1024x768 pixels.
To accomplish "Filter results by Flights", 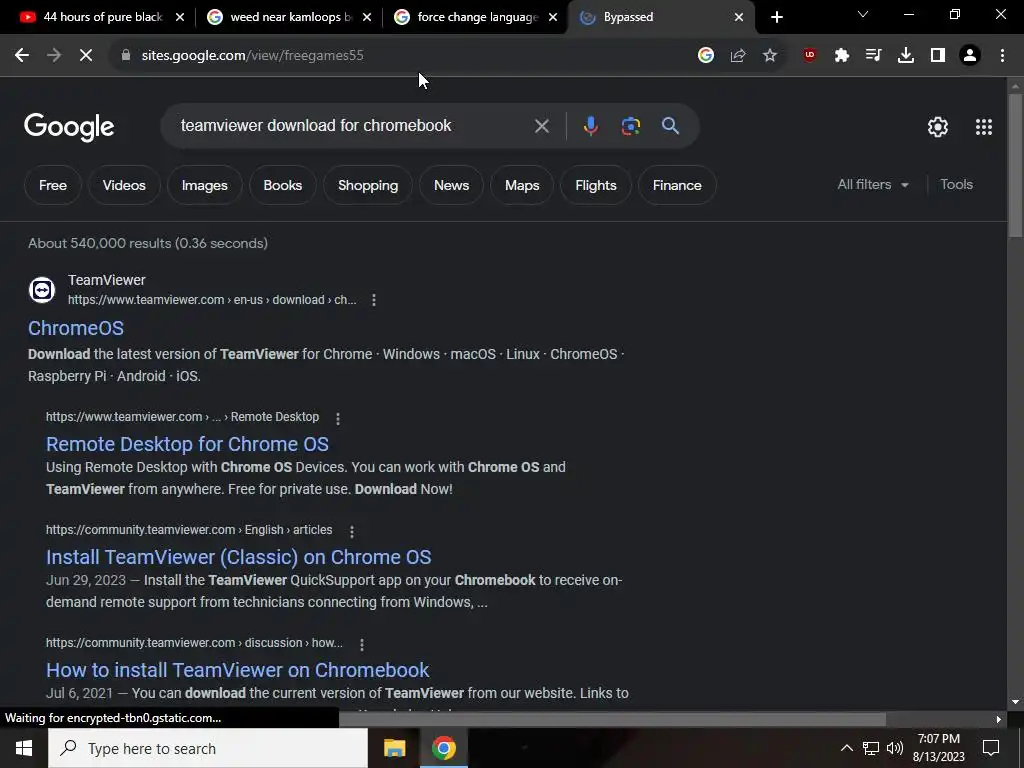I will tap(596, 185).
